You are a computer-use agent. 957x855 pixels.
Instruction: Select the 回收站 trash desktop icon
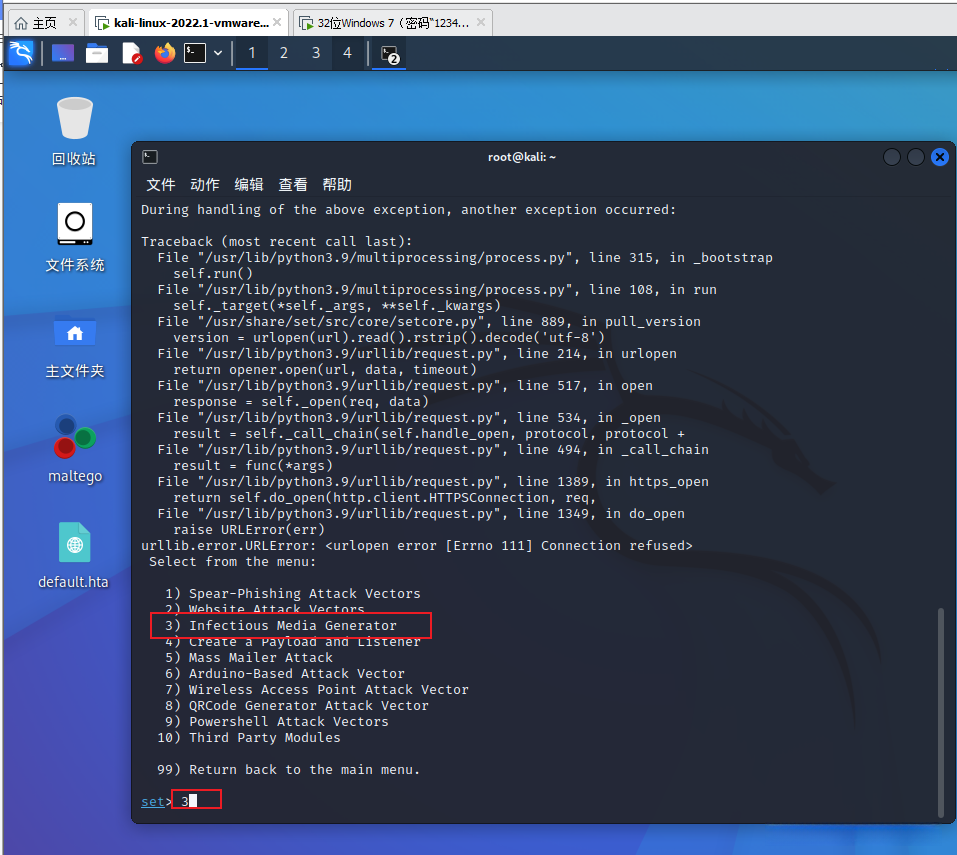[x=74, y=132]
